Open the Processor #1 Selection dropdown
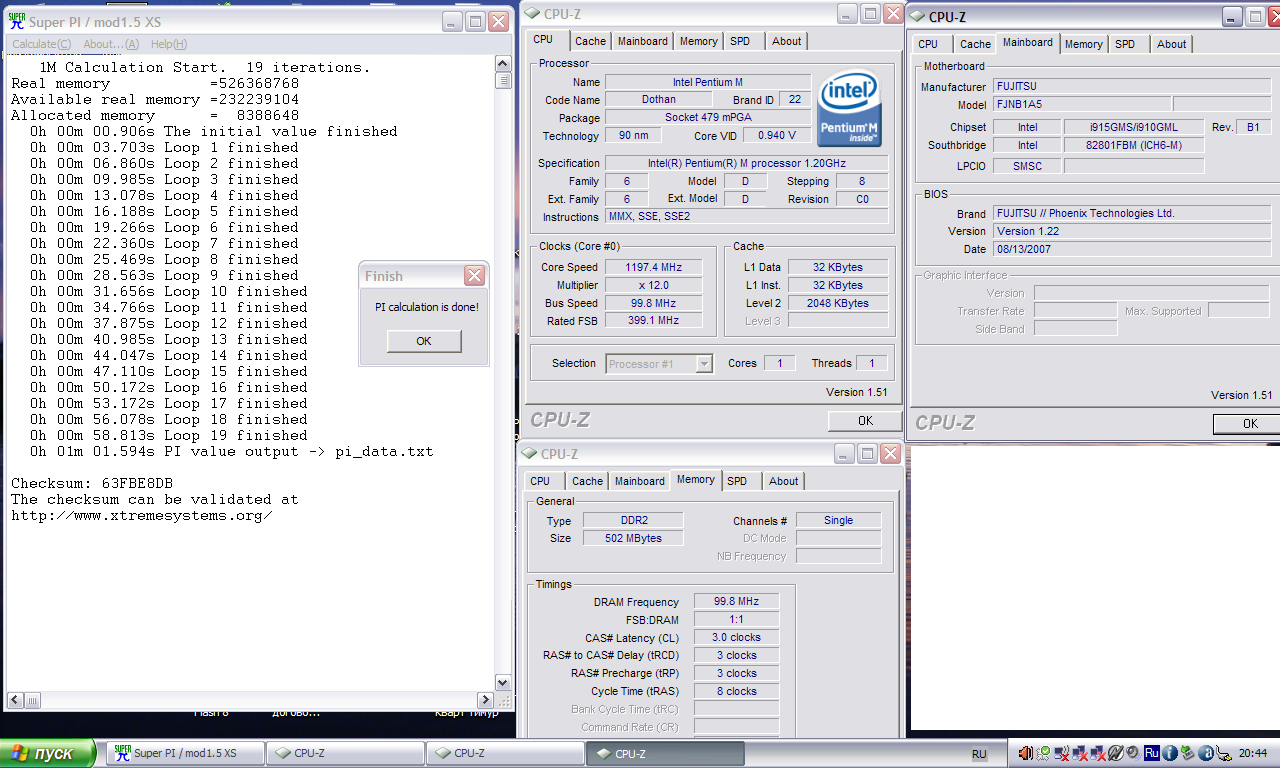 [660, 364]
